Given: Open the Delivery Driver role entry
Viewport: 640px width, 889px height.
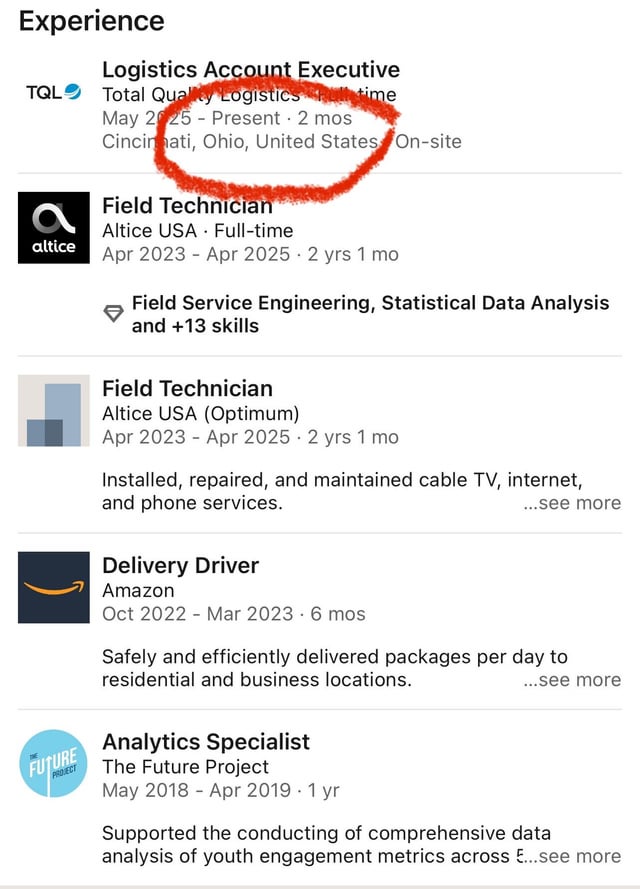Looking at the screenshot, I should click(180, 565).
